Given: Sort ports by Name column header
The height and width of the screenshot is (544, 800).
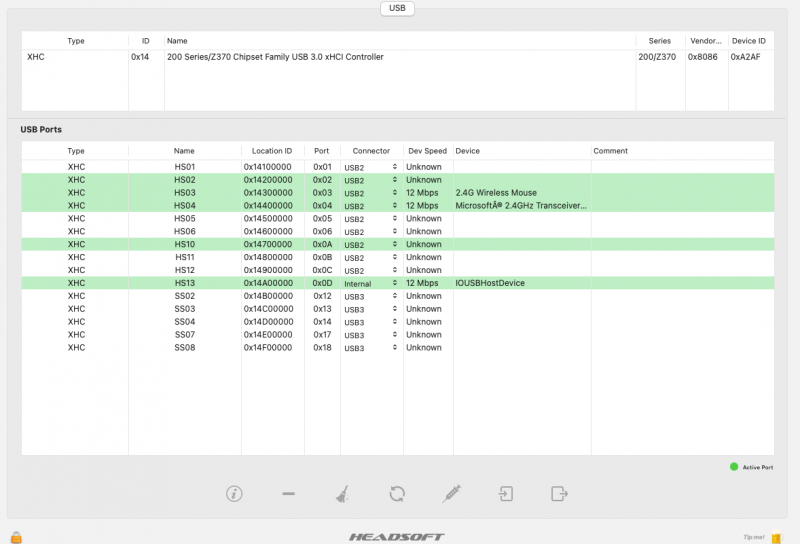Looking at the screenshot, I should click(184, 151).
